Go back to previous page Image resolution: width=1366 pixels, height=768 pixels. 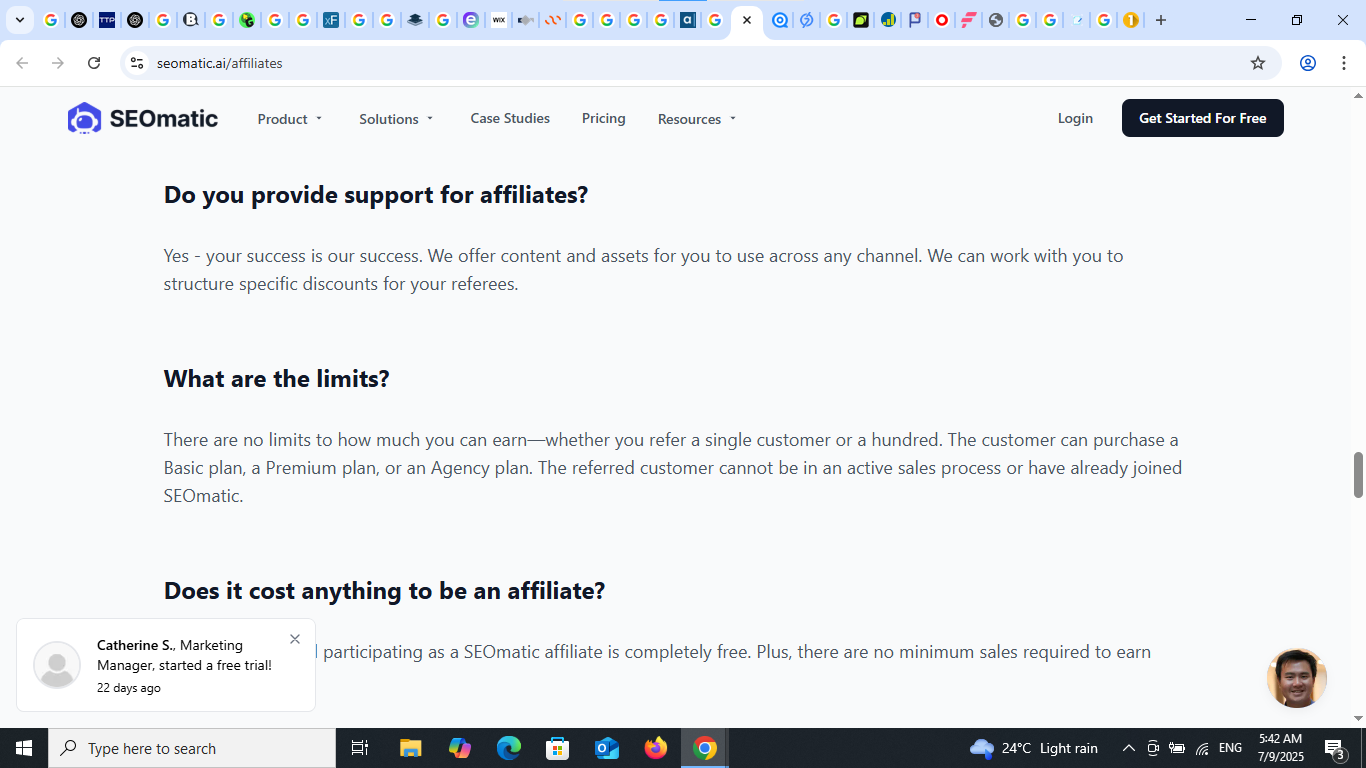22,63
